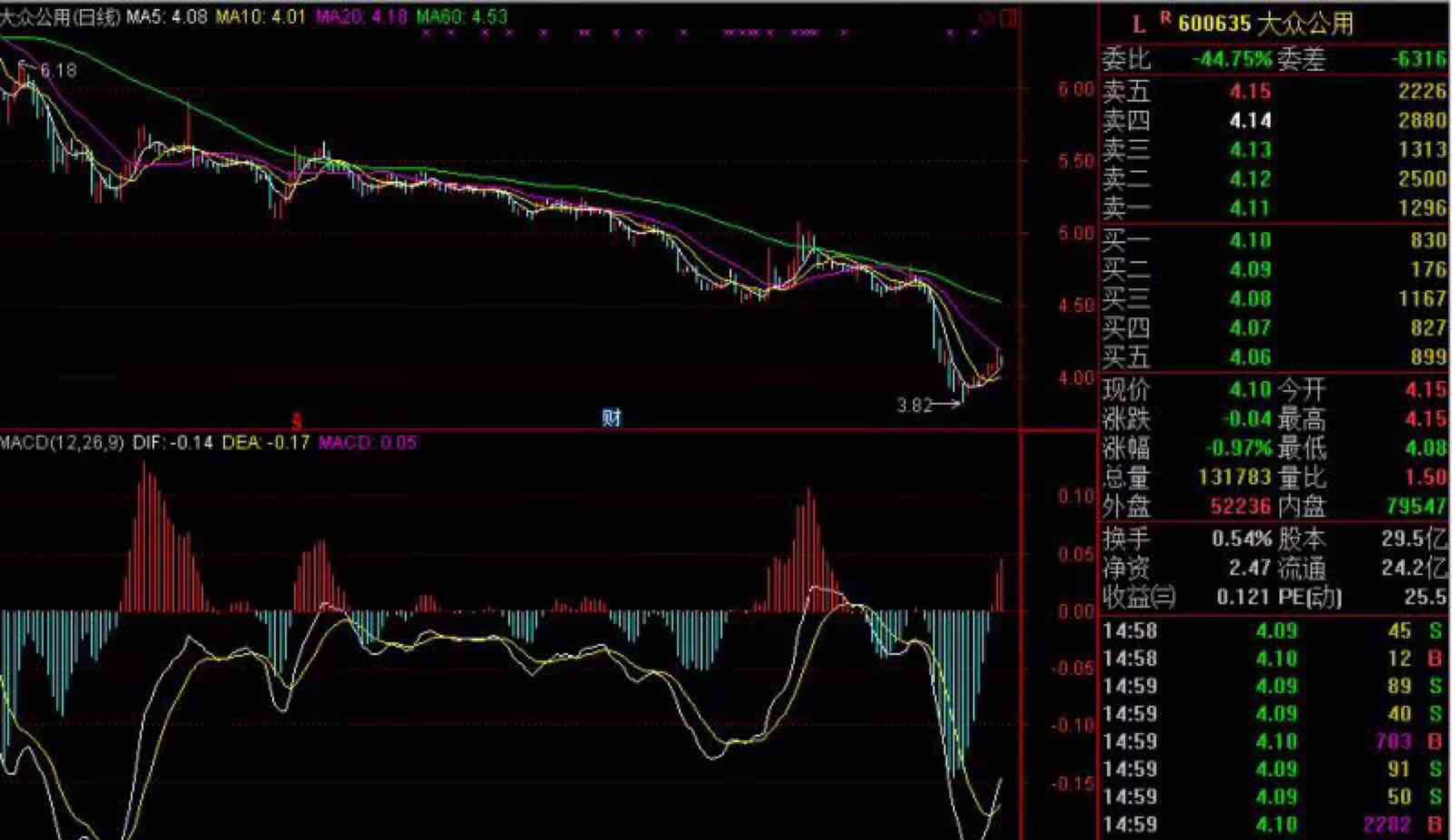This screenshot has height=840, width=1452.
Task: Click the 3.82 low price annotation
Action: point(914,405)
